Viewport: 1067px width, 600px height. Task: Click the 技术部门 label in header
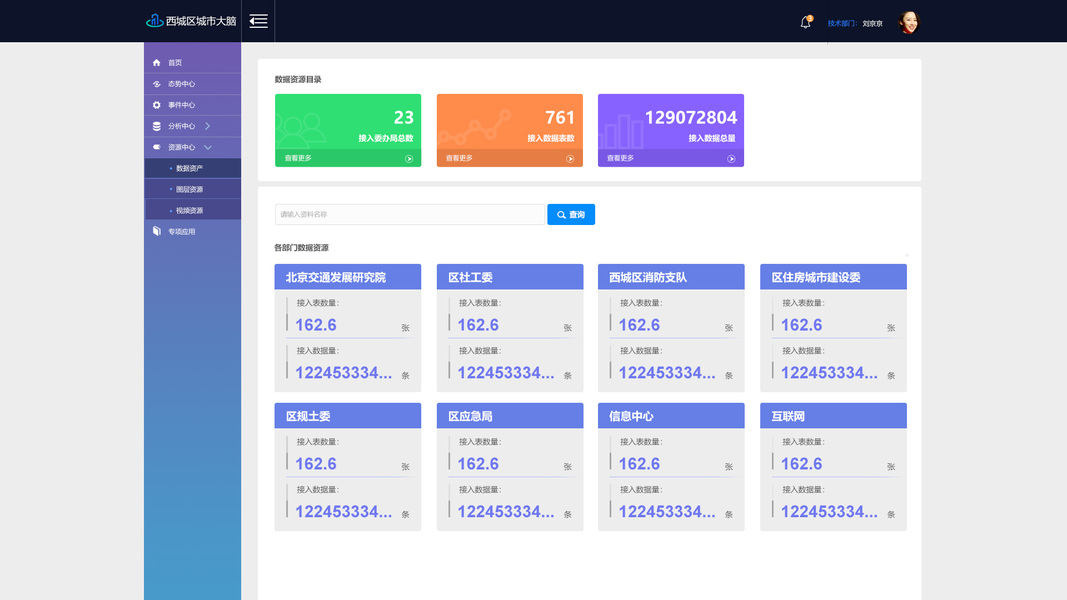coord(842,23)
